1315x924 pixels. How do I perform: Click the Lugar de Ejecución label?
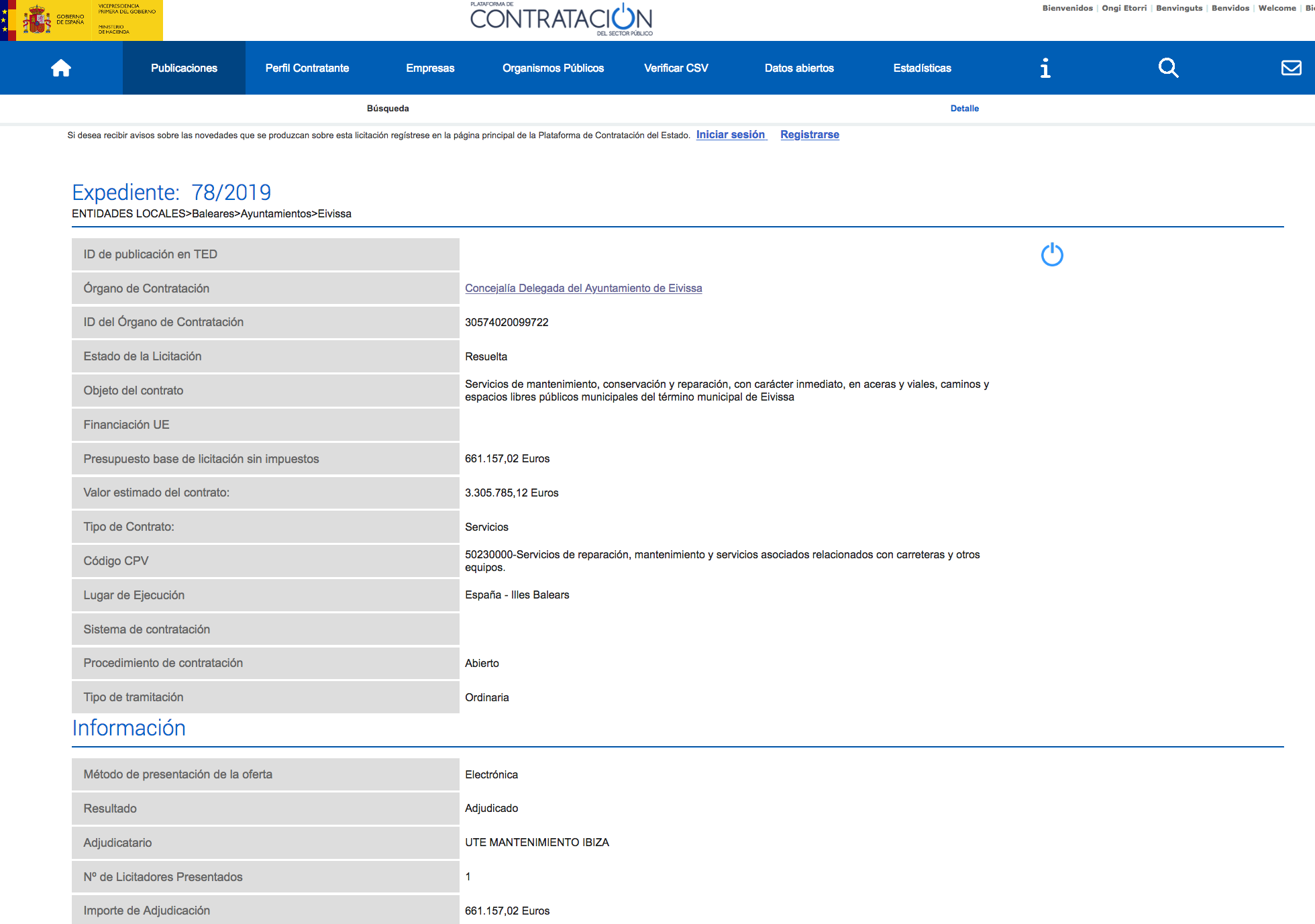click(x=134, y=595)
